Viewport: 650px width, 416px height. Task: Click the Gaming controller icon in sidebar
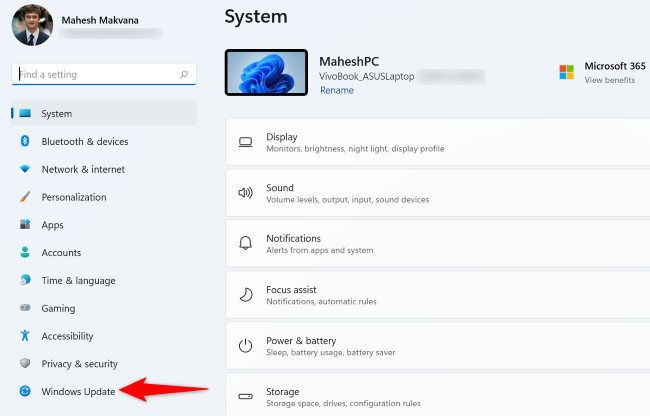25,309
